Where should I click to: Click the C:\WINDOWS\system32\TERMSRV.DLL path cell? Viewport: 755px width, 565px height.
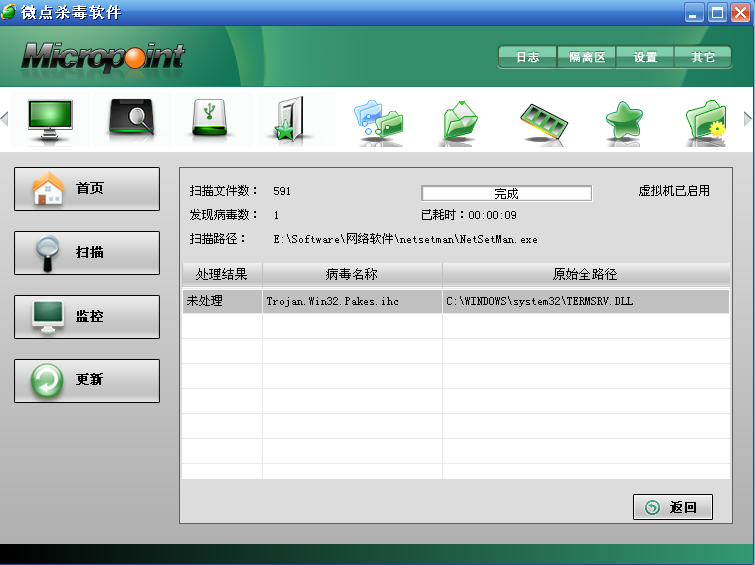click(x=586, y=301)
